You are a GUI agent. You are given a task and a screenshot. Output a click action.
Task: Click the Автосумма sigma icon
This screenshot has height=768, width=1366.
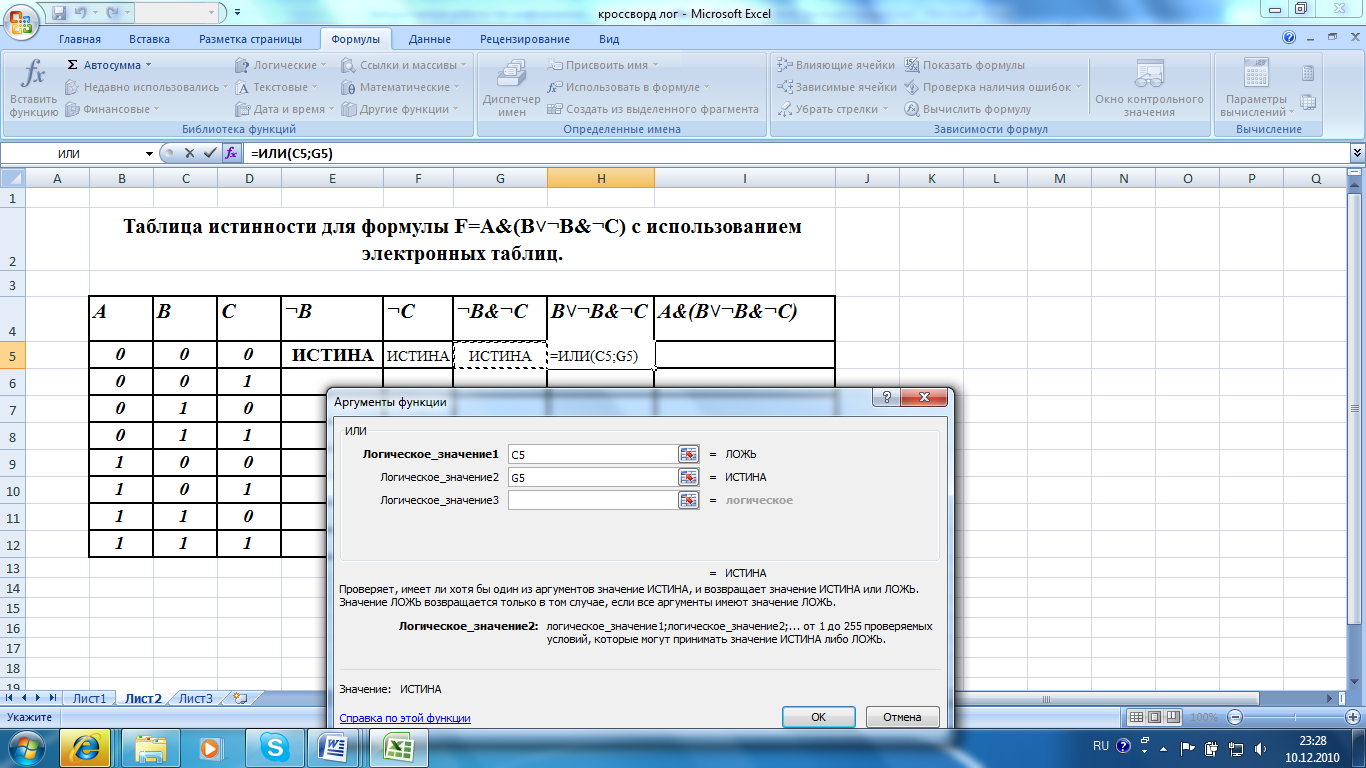pos(72,64)
